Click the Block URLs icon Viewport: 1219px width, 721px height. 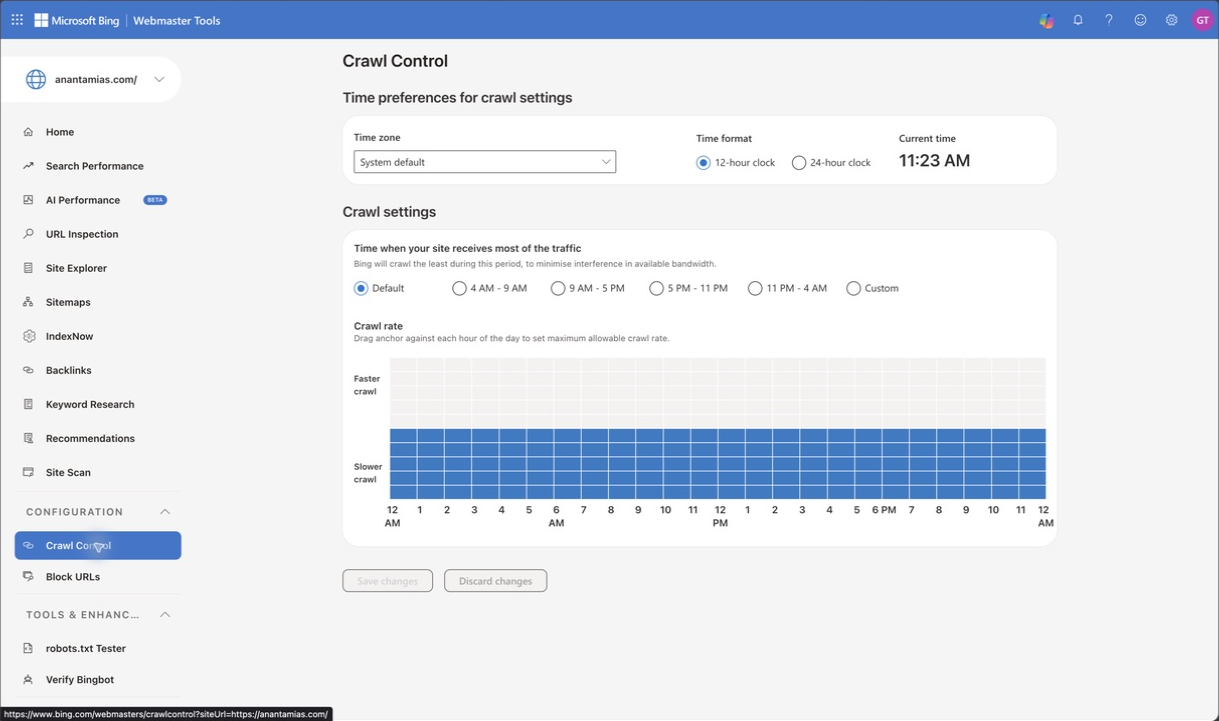tap(28, 577)
